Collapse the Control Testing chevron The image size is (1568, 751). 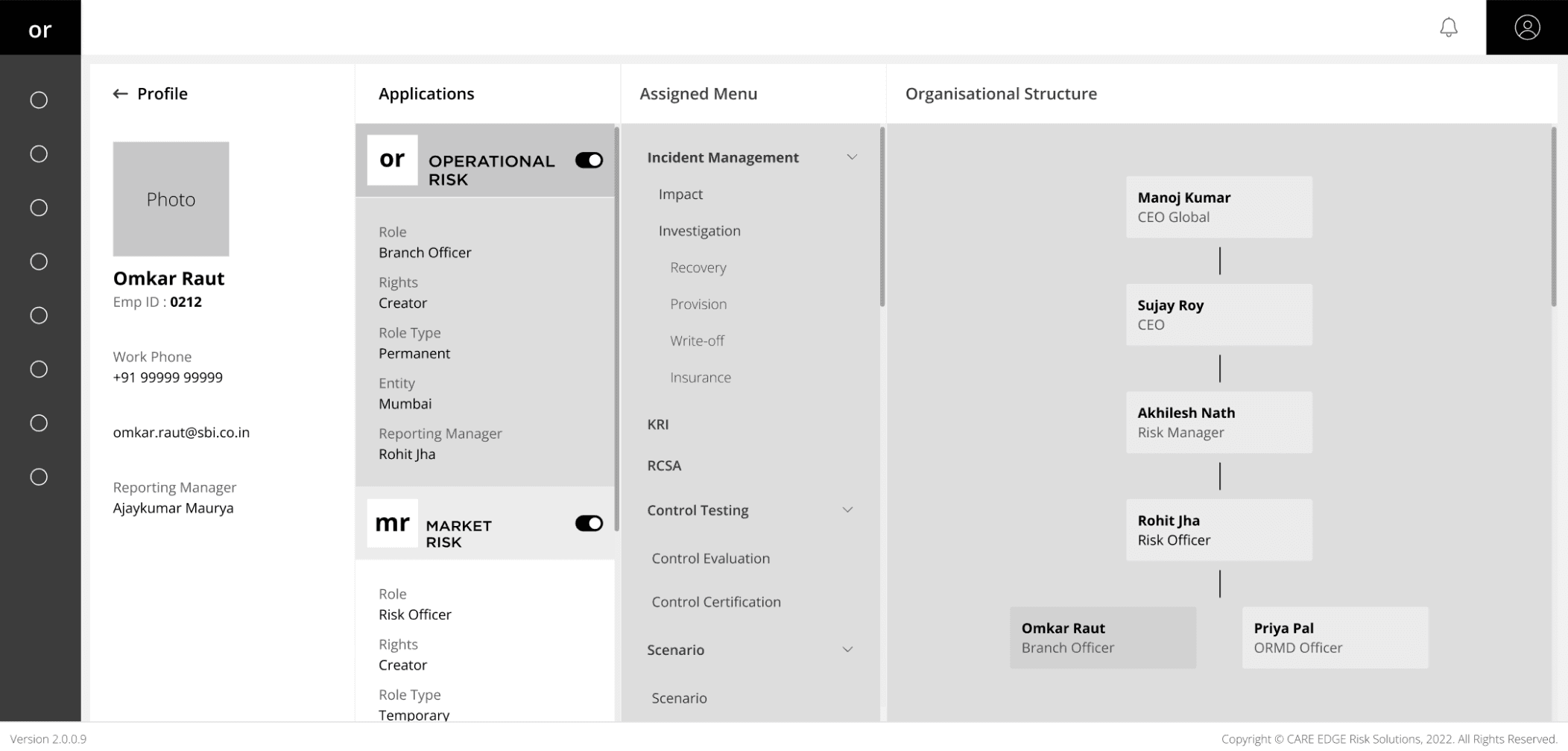[847, 510]
